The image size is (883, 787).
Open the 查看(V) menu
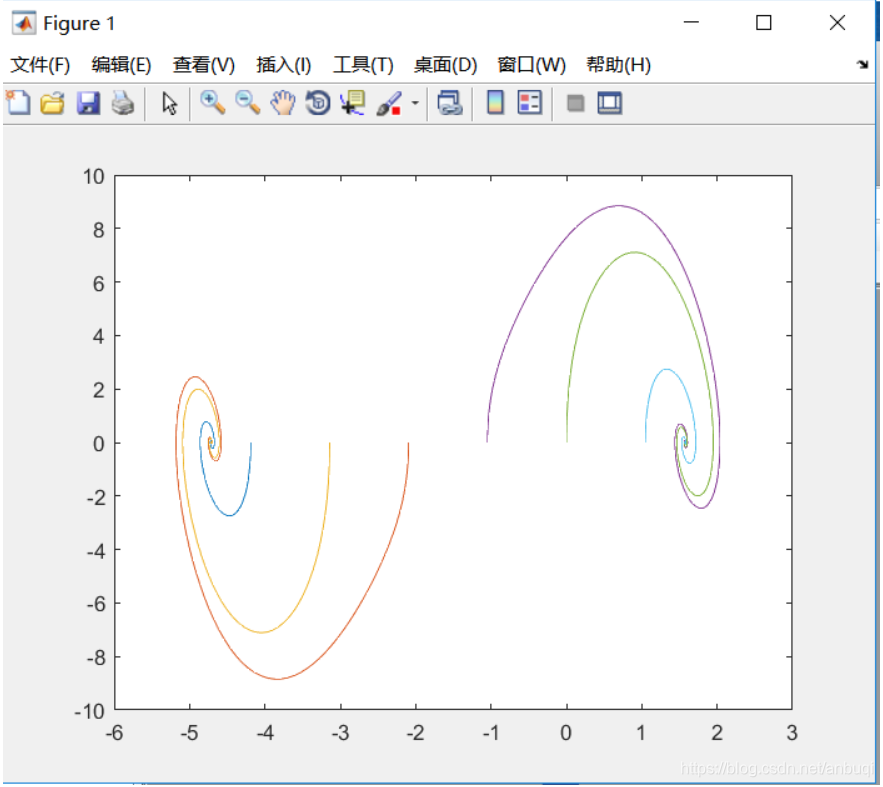coord(203,65)
